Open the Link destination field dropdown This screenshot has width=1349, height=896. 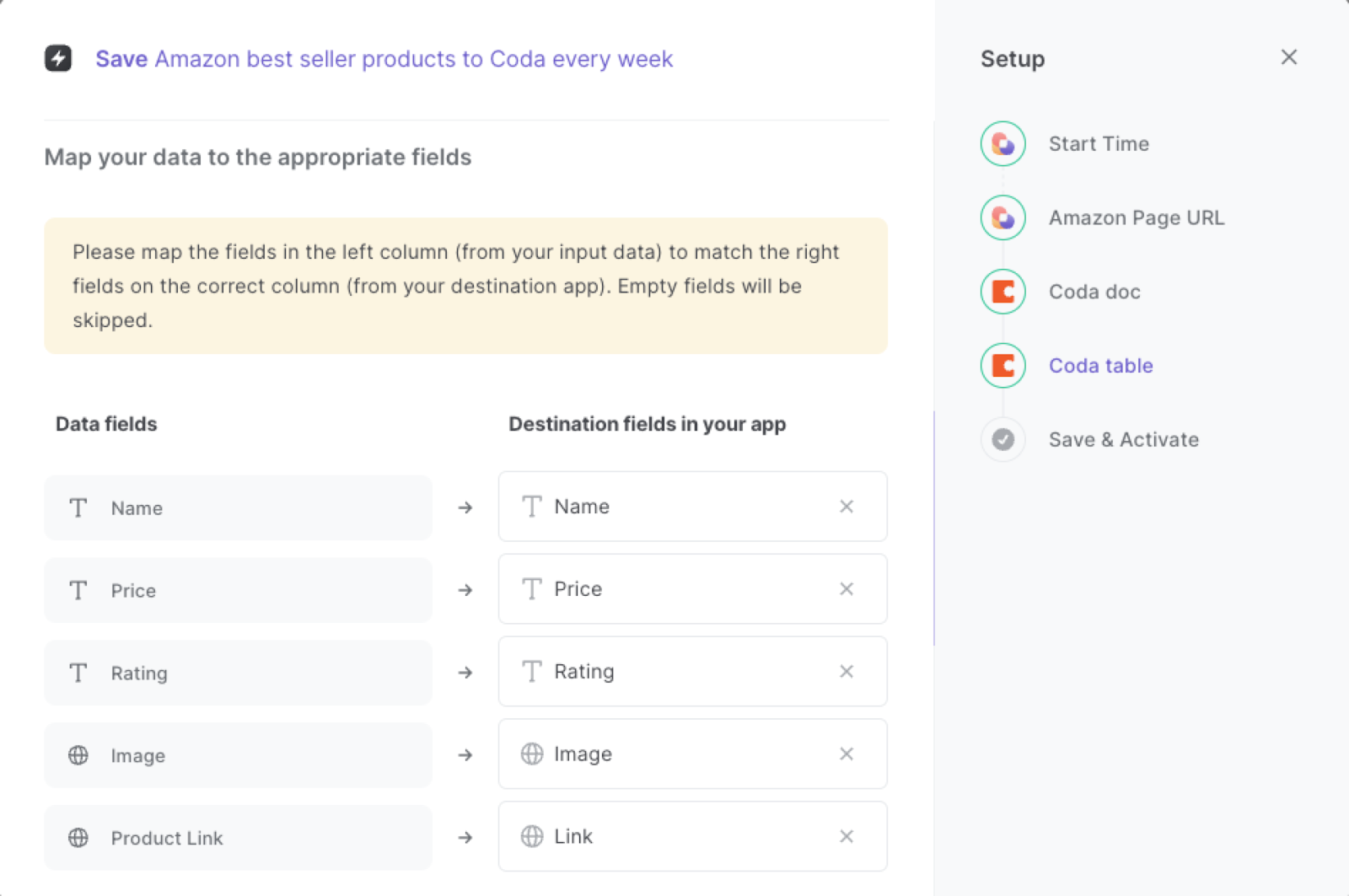[692, 836]
